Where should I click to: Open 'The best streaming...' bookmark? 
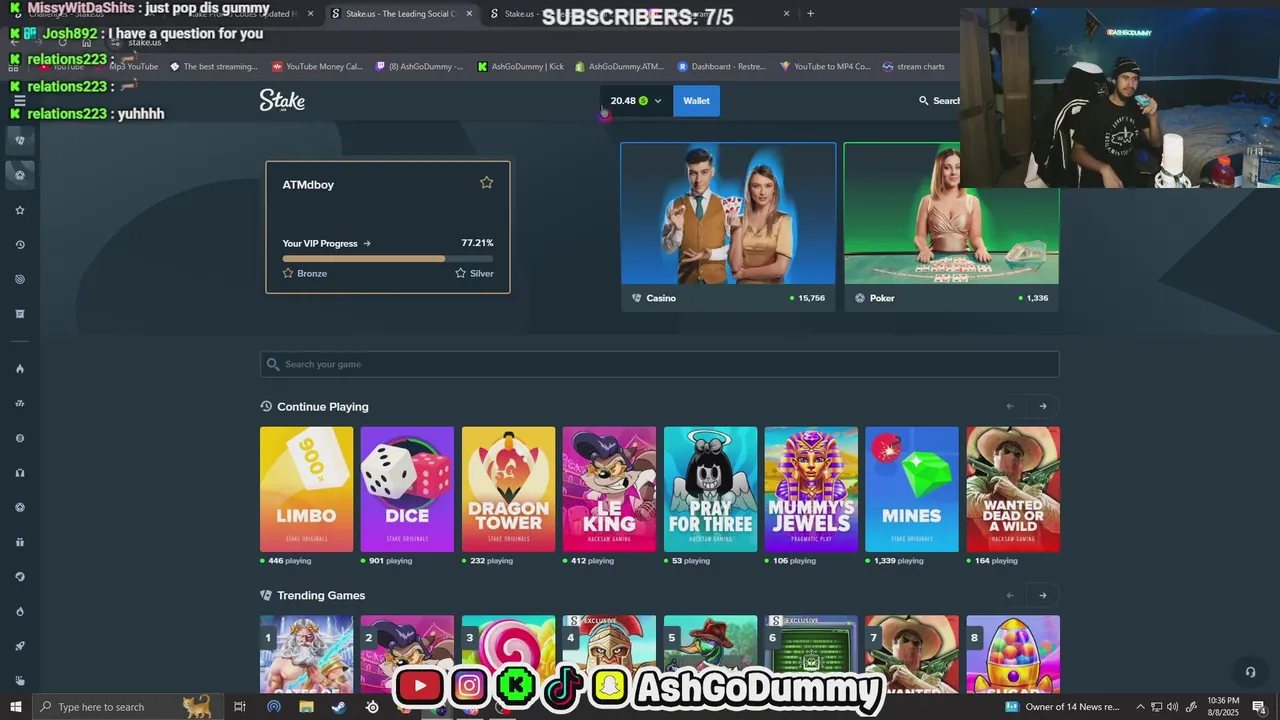coord(214,67)
